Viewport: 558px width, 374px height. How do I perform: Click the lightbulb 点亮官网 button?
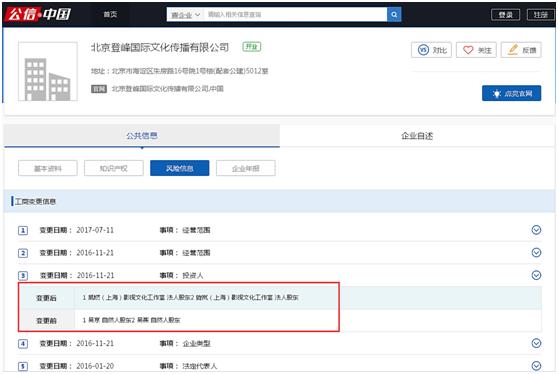point(511,93)
